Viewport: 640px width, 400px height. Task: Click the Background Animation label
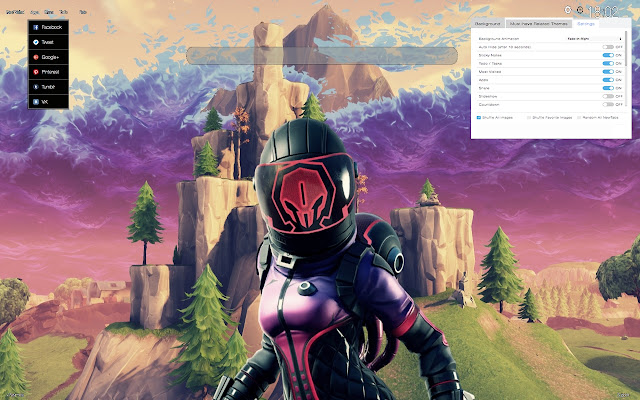click(499, 39)
